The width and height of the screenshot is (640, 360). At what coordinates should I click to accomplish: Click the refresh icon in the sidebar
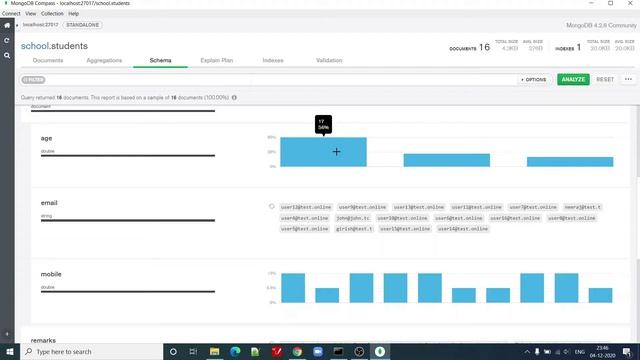pyautogui.click(x=7, y=40)
